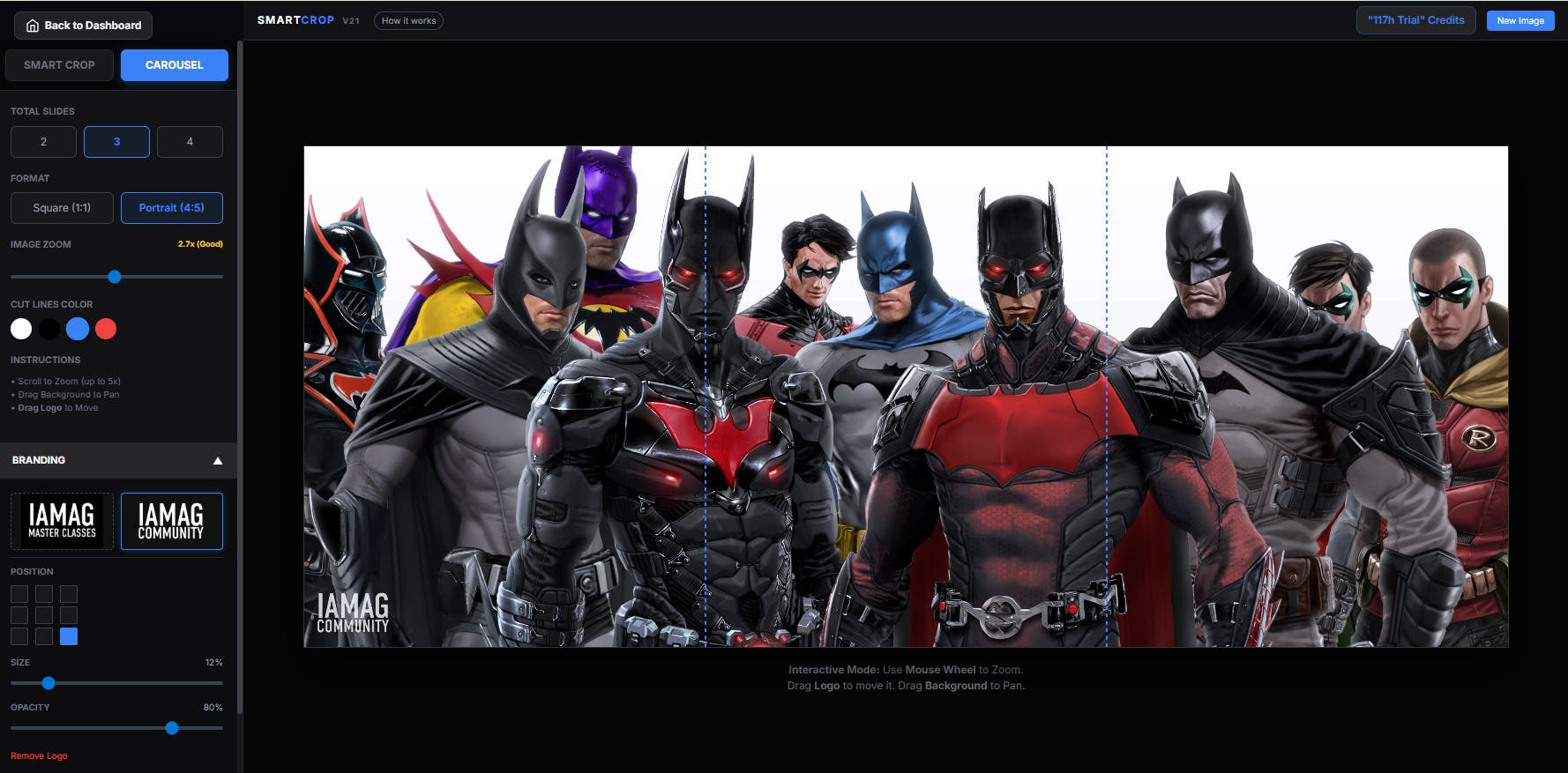
Task: Switch to the Smart Crop tab
Action: coord(59,65)
